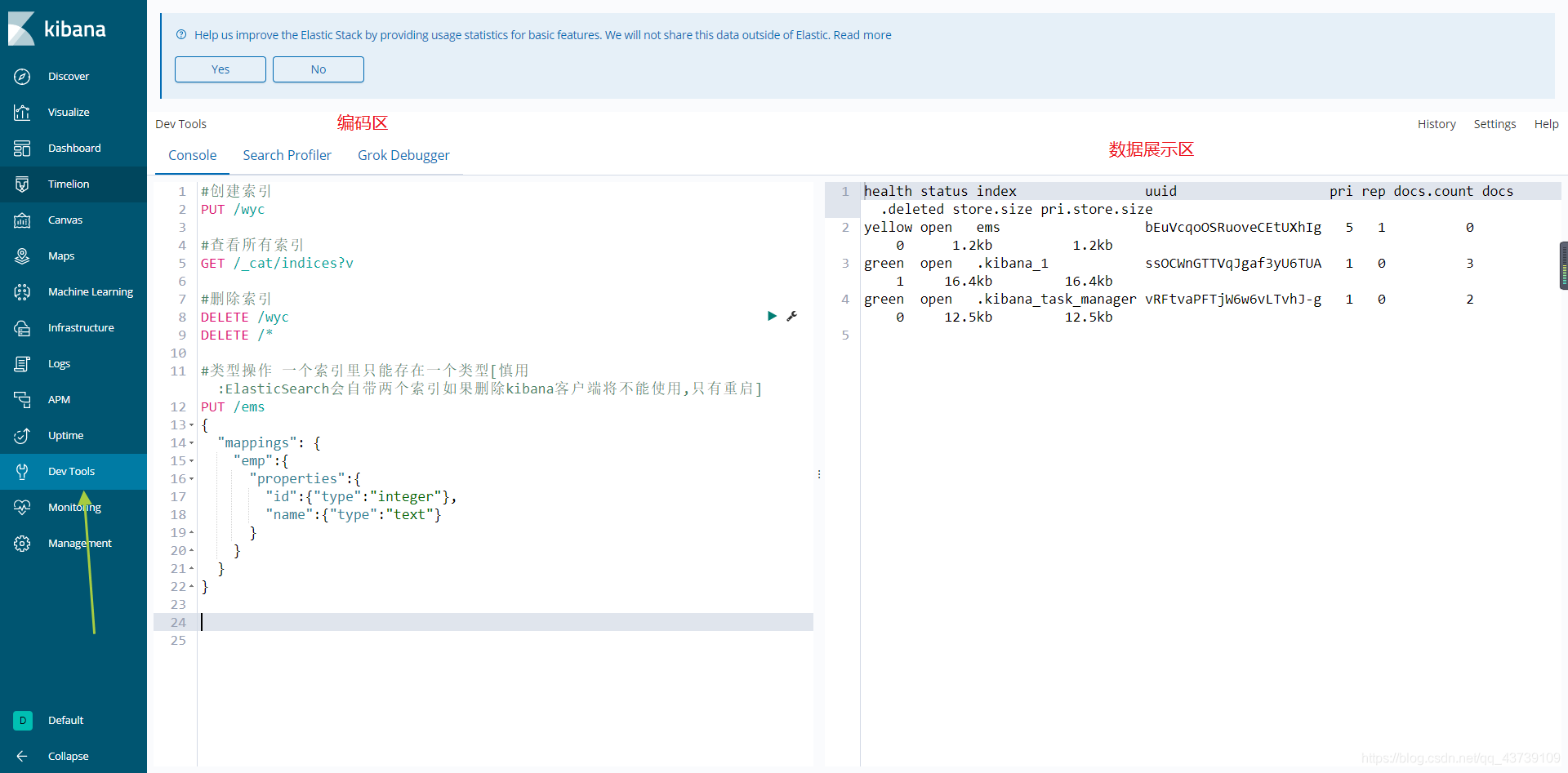Click the Default space avatar
Image resolution: width=1568 pixels, height=773 pixels.
click(23, 720)
